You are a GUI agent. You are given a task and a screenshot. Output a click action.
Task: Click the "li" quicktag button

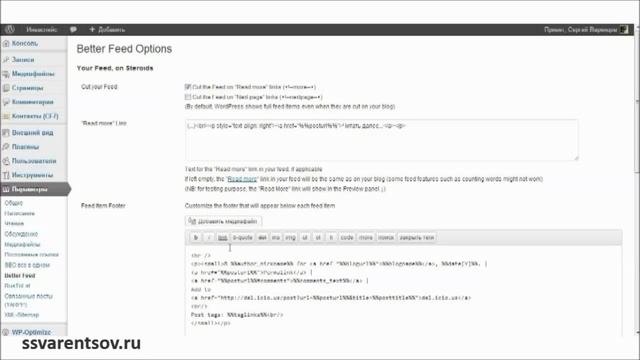331,238
